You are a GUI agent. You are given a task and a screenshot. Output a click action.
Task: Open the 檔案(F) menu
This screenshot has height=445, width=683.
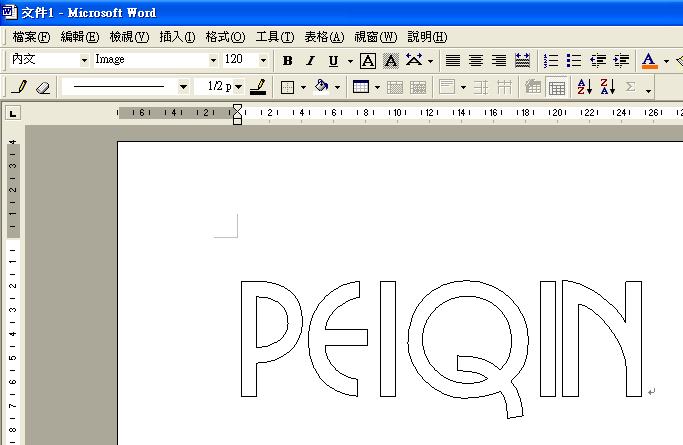click(x=31, y=37)
